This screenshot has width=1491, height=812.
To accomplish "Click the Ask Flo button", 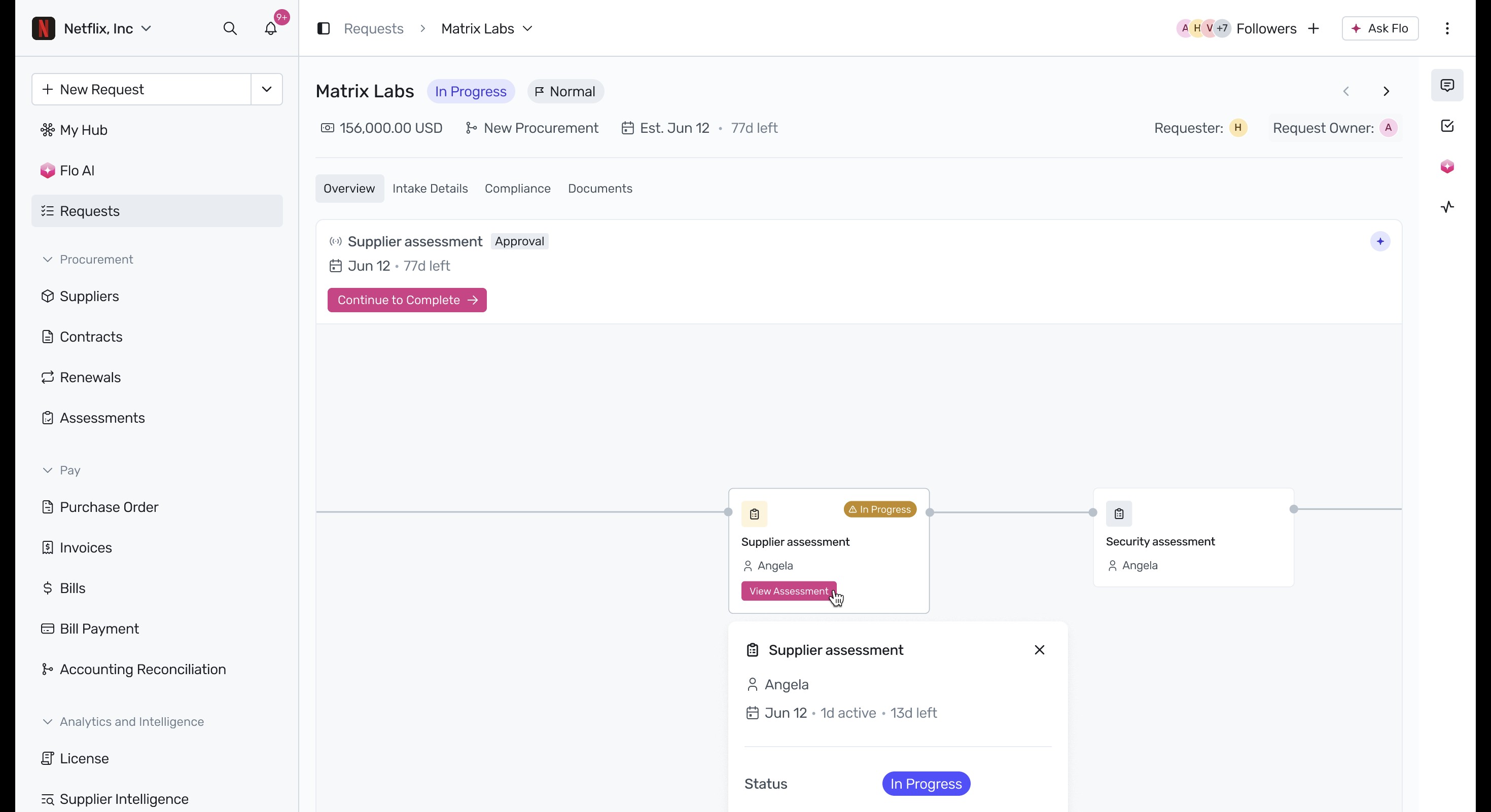I will [1380, 28].
